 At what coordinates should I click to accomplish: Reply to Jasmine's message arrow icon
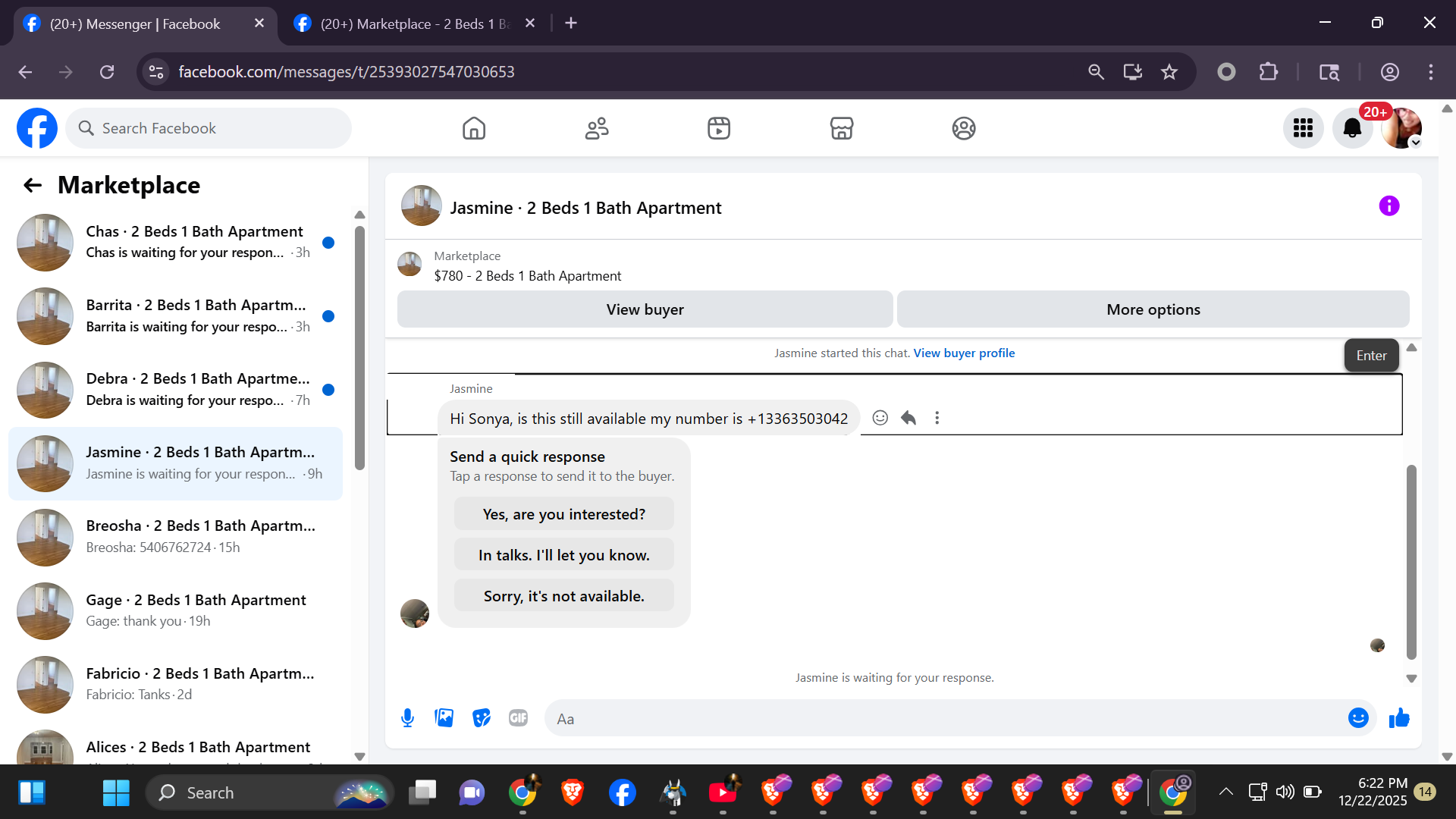tap(908, 418)
